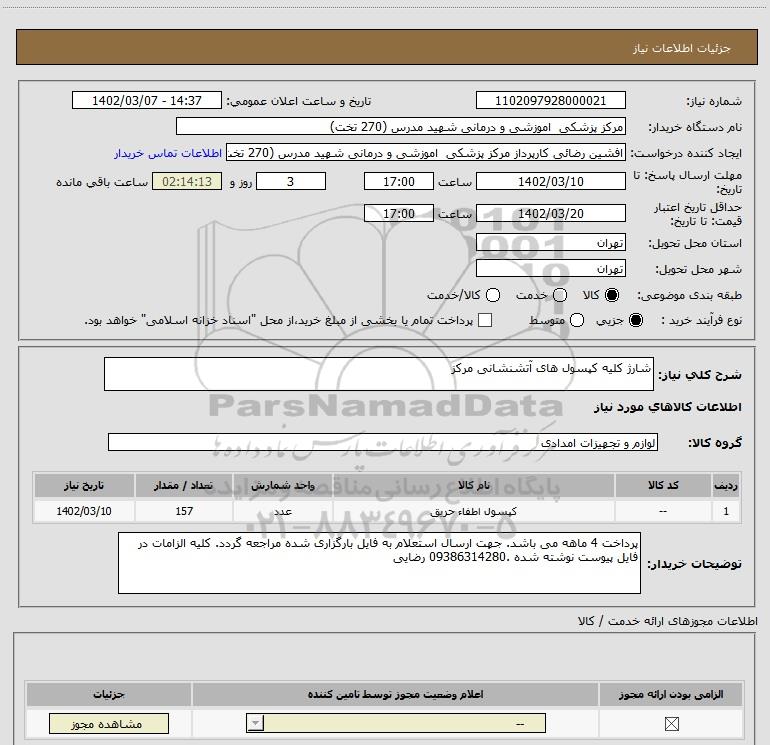
Task: Tick the Islamic treasury bonds payment checkbox
Action: coord(485,320)
